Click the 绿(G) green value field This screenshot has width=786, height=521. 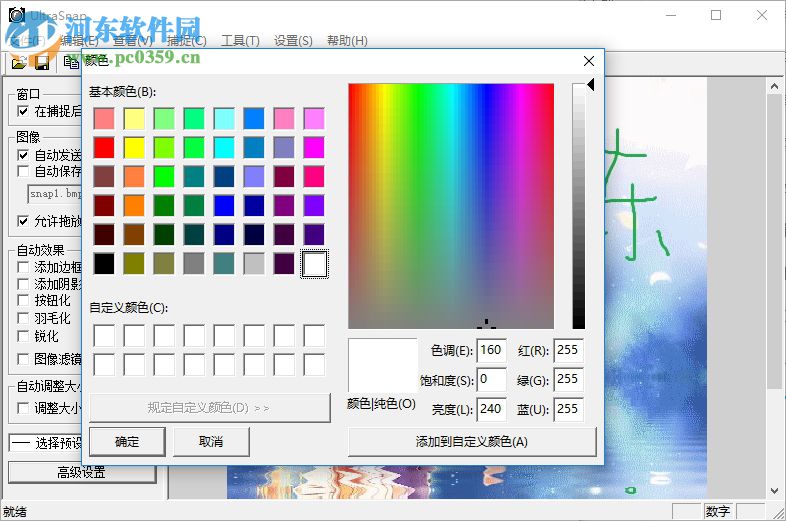pos(568,380)
